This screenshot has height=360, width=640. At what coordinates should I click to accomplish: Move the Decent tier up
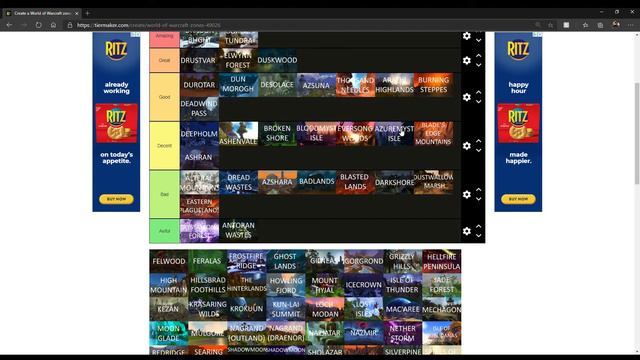pyautogui.click(x=479, y=141)
